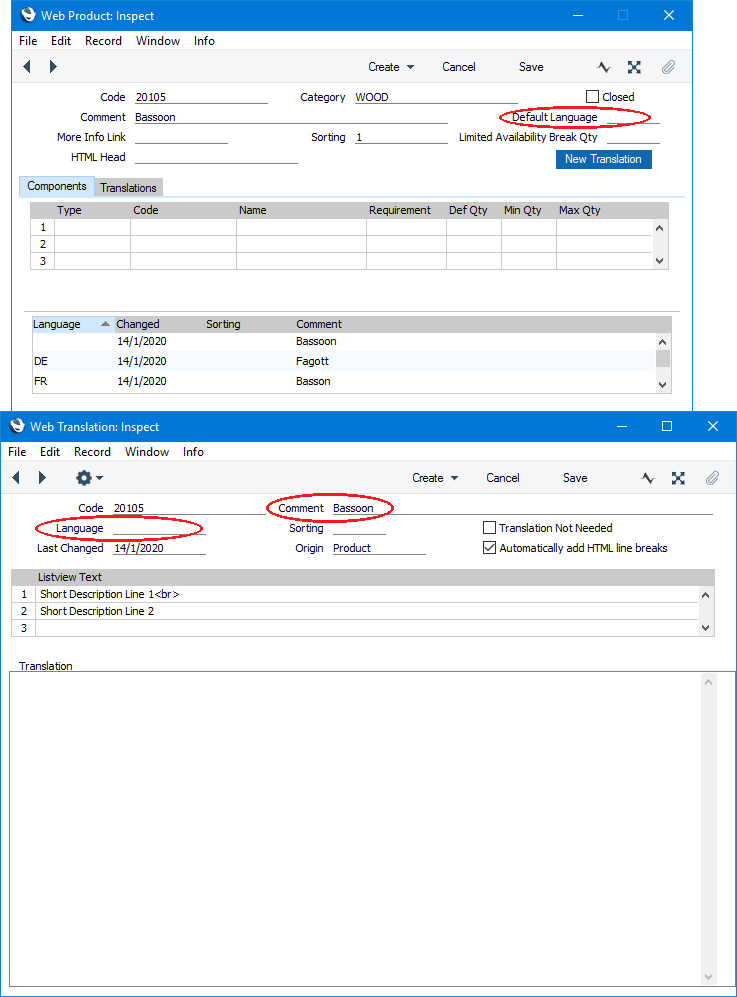Click link manager icon in Web Translation toolbar

tap(678, 478)
